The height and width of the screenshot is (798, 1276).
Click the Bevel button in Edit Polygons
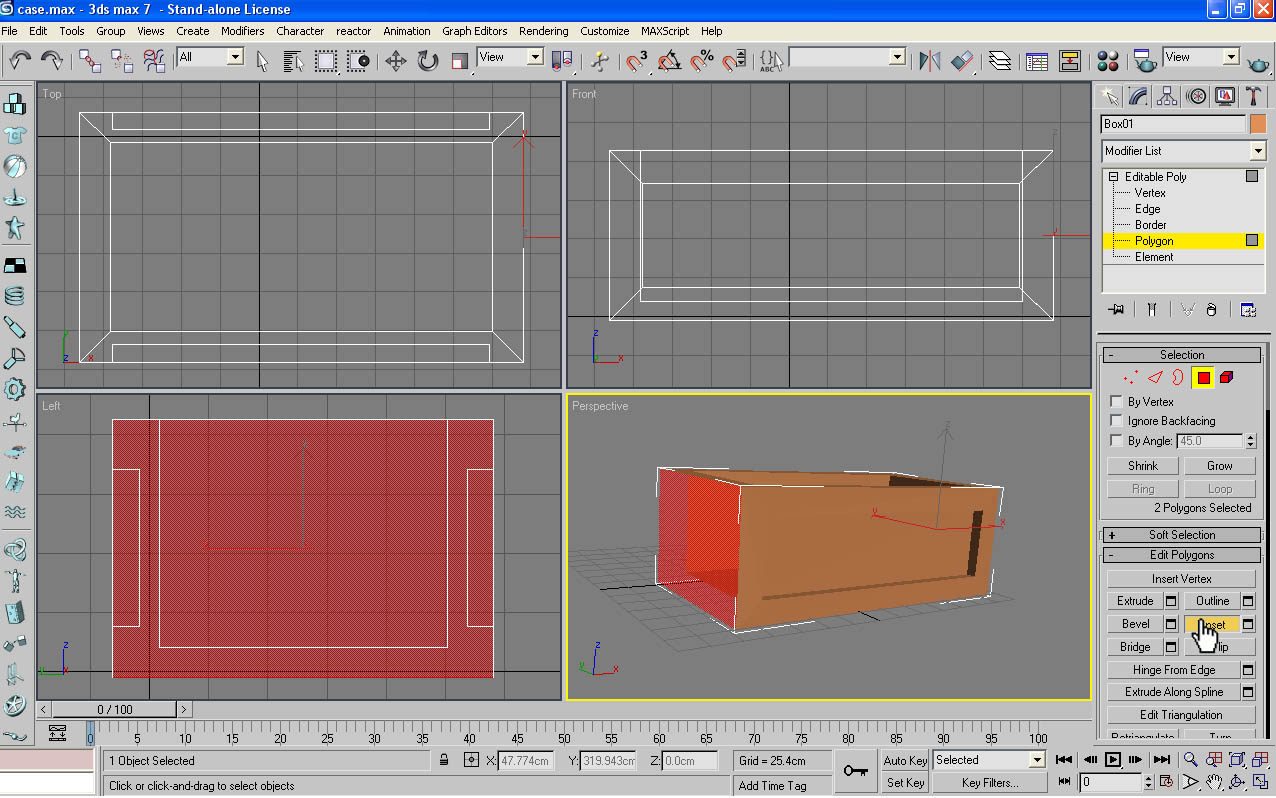1135,623
